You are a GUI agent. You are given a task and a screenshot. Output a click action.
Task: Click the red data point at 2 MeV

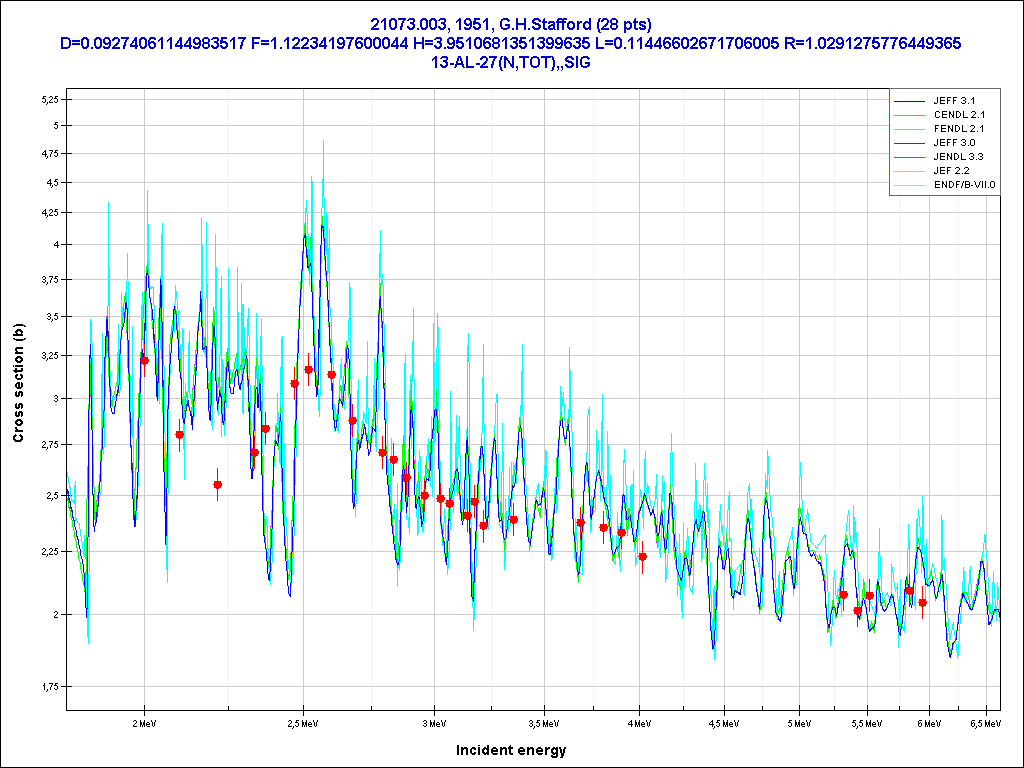tap(144, 360)
